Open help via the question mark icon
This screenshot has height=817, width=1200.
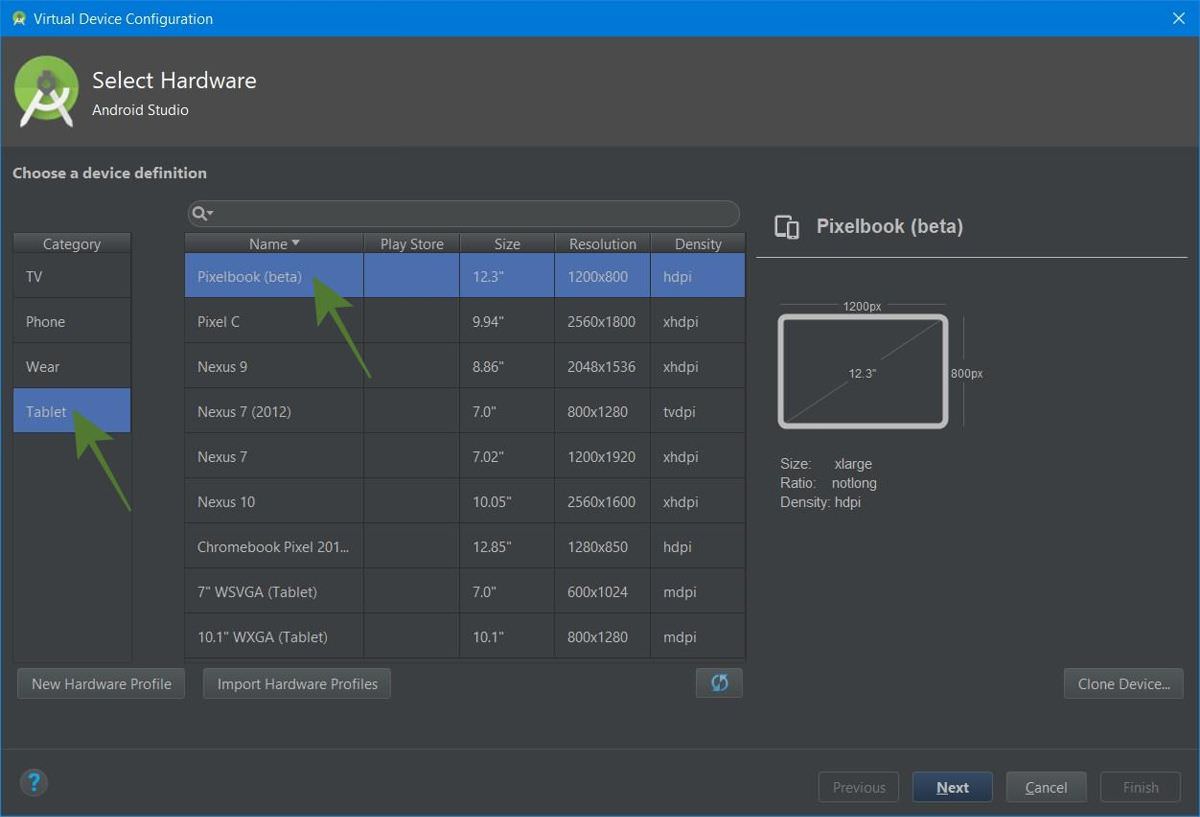point(34,782)
